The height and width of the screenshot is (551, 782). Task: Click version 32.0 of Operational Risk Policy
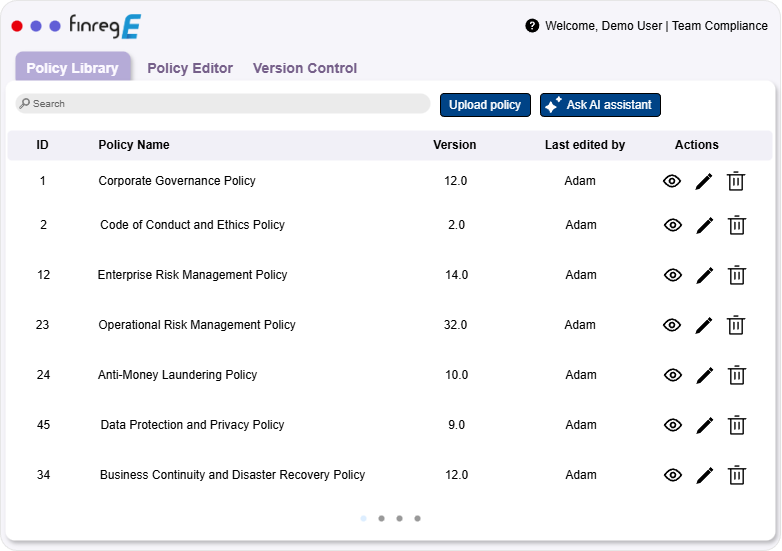pos(455,325)
